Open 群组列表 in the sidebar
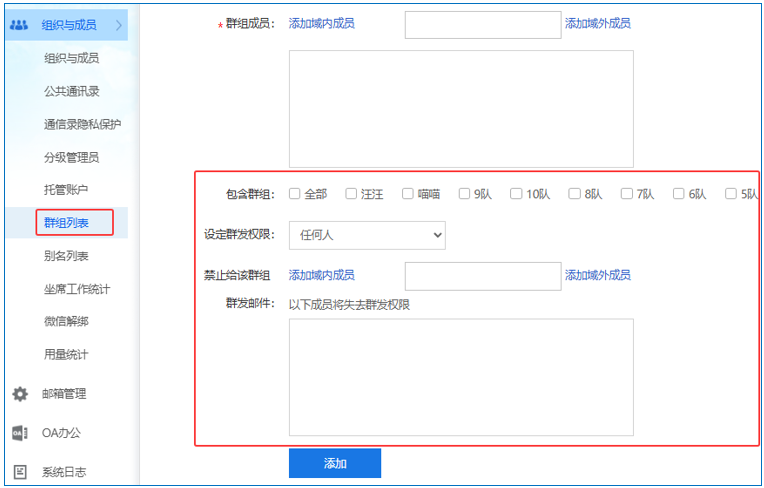The height and width of the screenshot is (488, 764). 67,222
